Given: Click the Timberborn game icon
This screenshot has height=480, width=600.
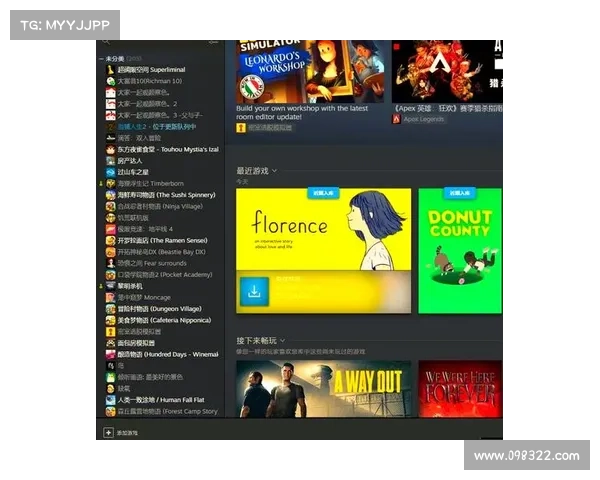Looking at the screenshot, I should click(x=111, y=184).
